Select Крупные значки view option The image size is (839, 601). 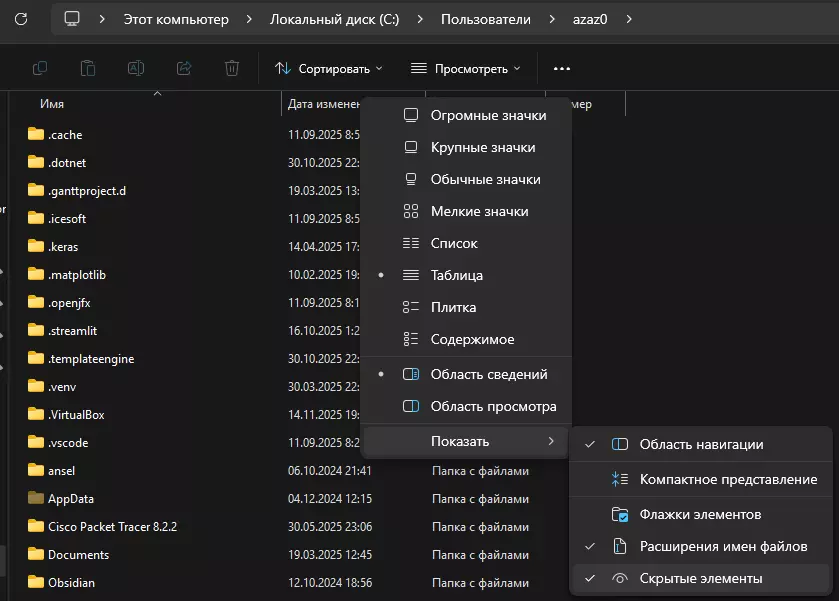482,147
